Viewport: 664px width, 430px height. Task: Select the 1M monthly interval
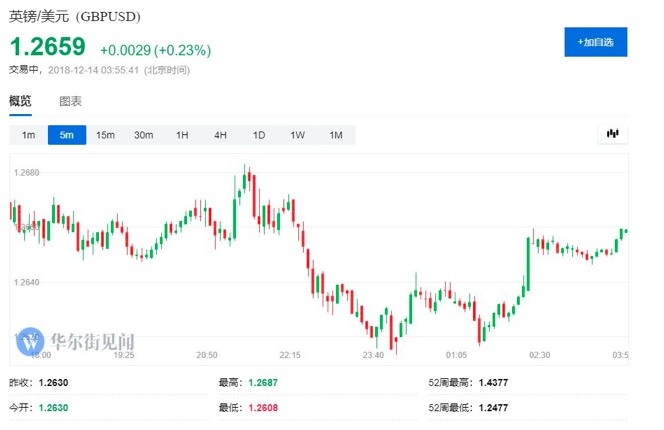[x=335, y=135]
